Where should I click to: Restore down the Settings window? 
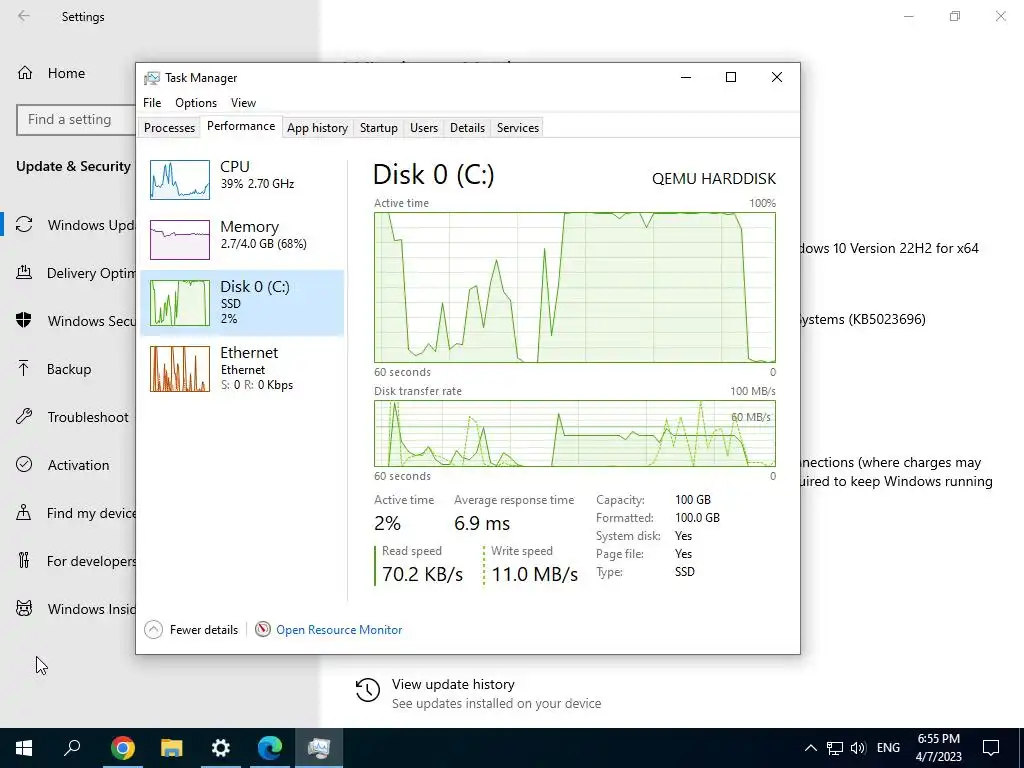tap(955, 16)
